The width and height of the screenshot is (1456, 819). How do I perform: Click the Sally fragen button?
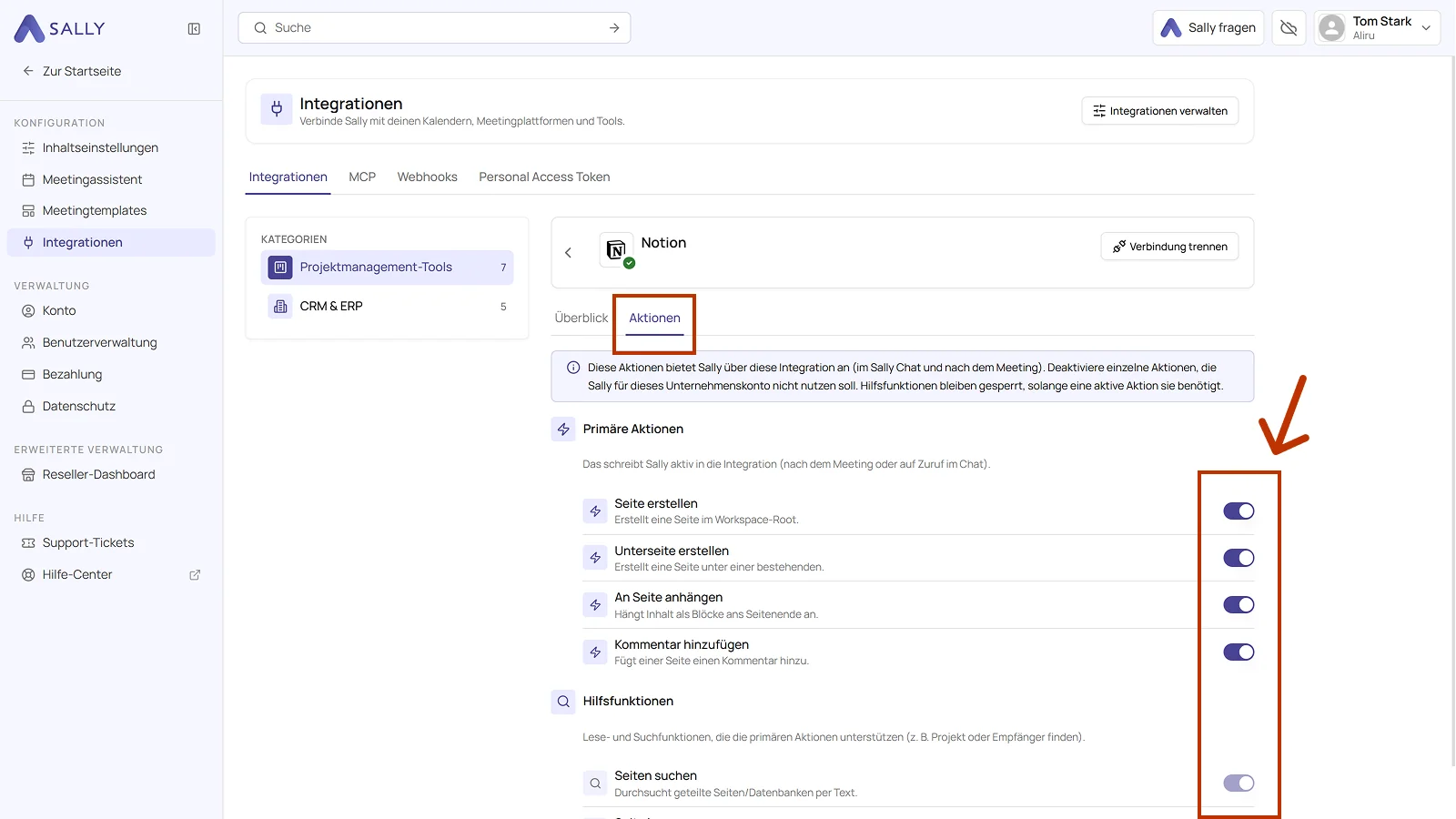tap(1208, 28)
